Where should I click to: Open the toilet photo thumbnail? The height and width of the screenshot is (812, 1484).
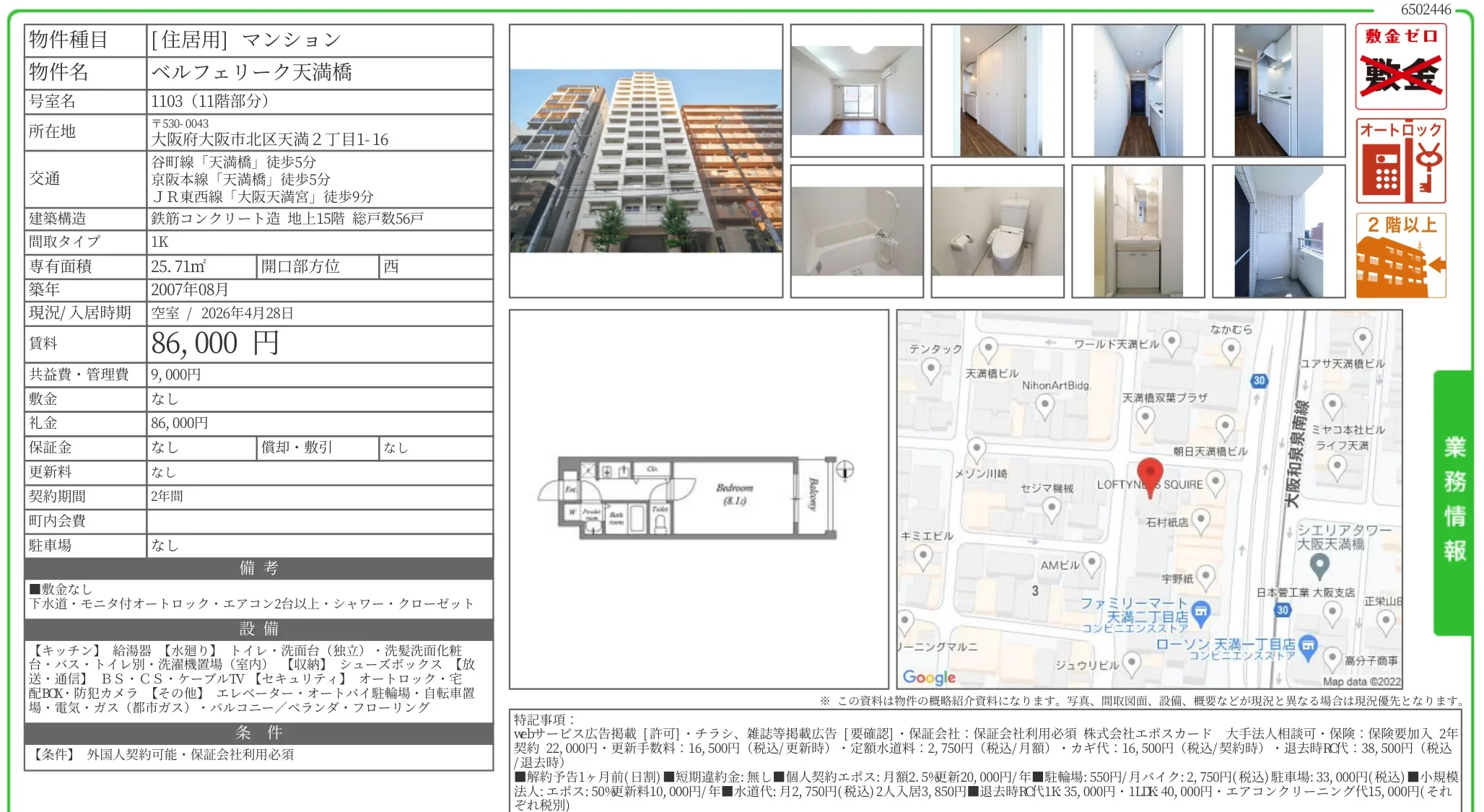(x=998, y=231)
